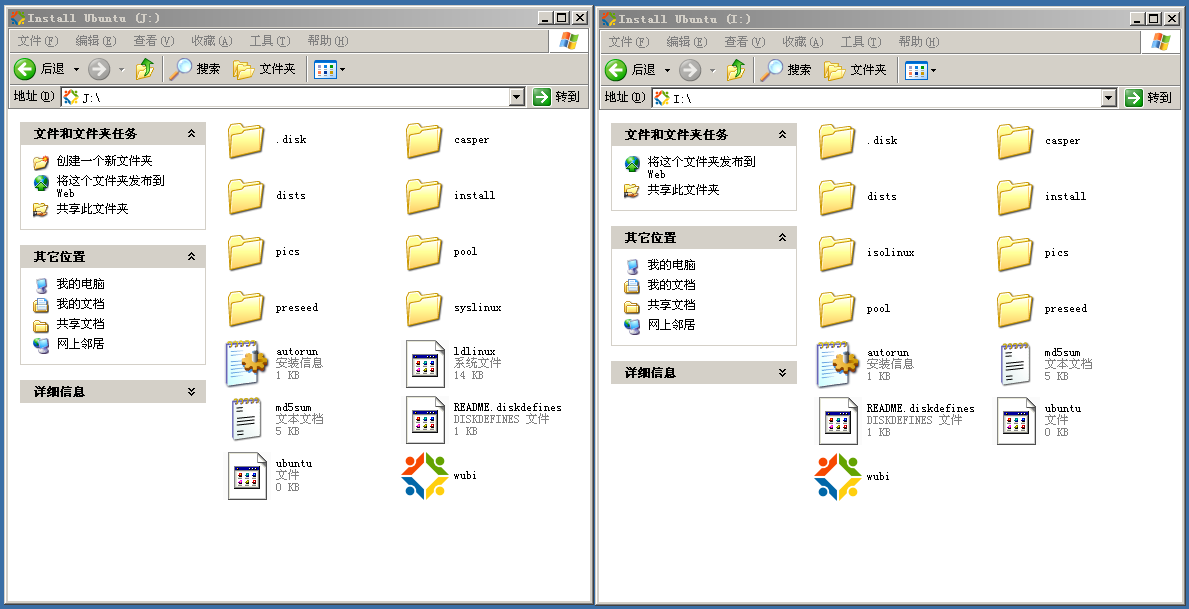
Task: Click the Up folder icon in J: window
Action: point(145,69)
